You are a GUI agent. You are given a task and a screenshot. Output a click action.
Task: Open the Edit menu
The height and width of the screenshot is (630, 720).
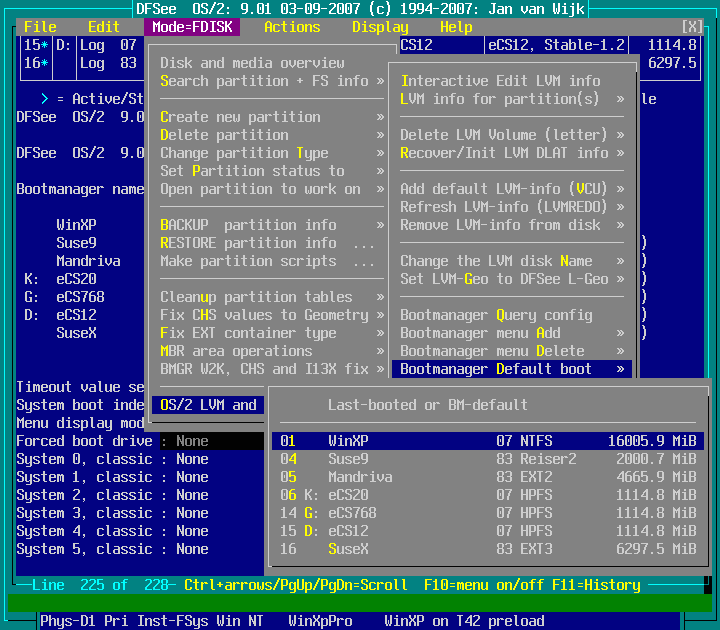click(104, 27)
